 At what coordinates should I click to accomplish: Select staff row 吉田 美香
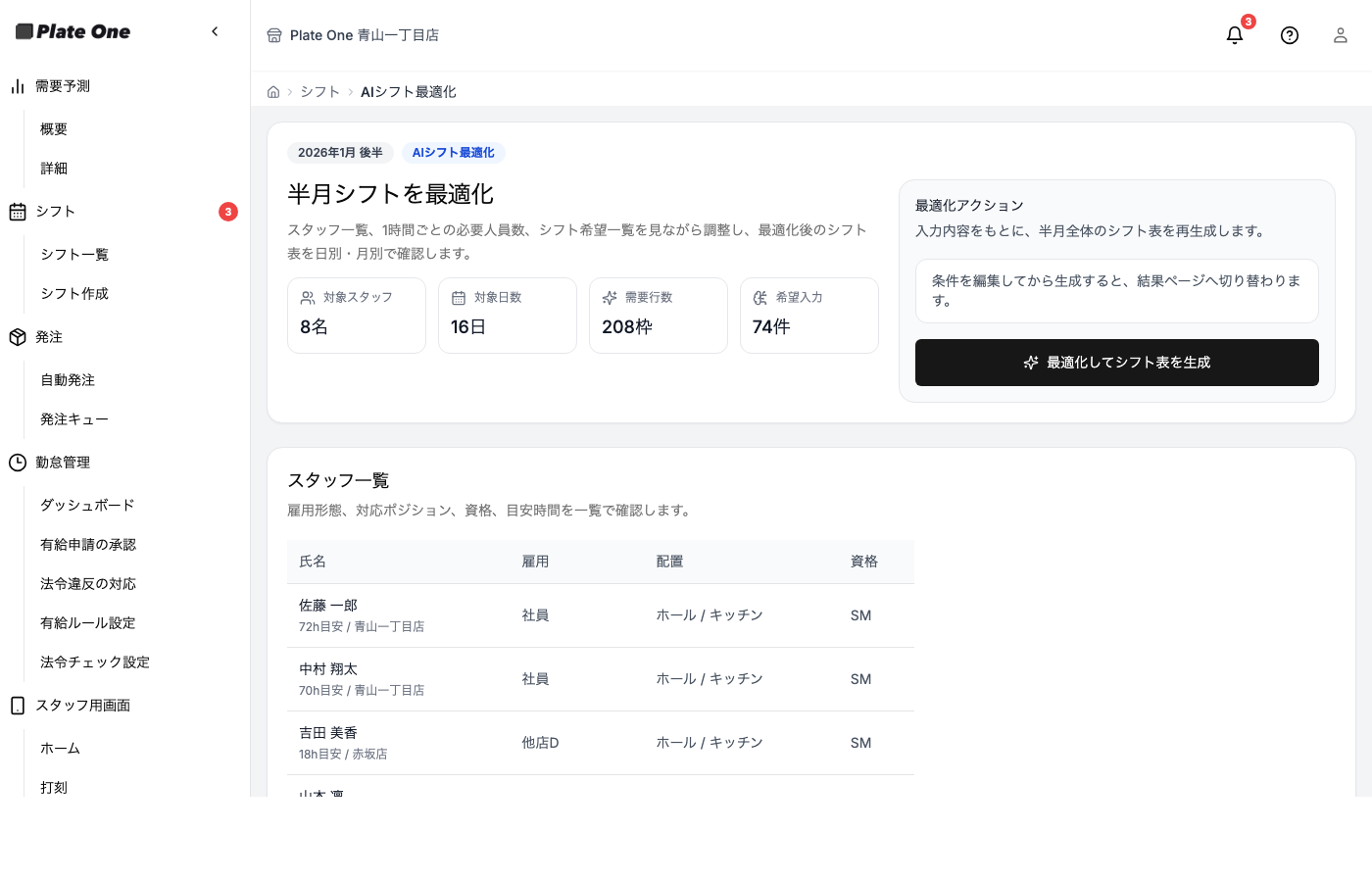point(601,743)
